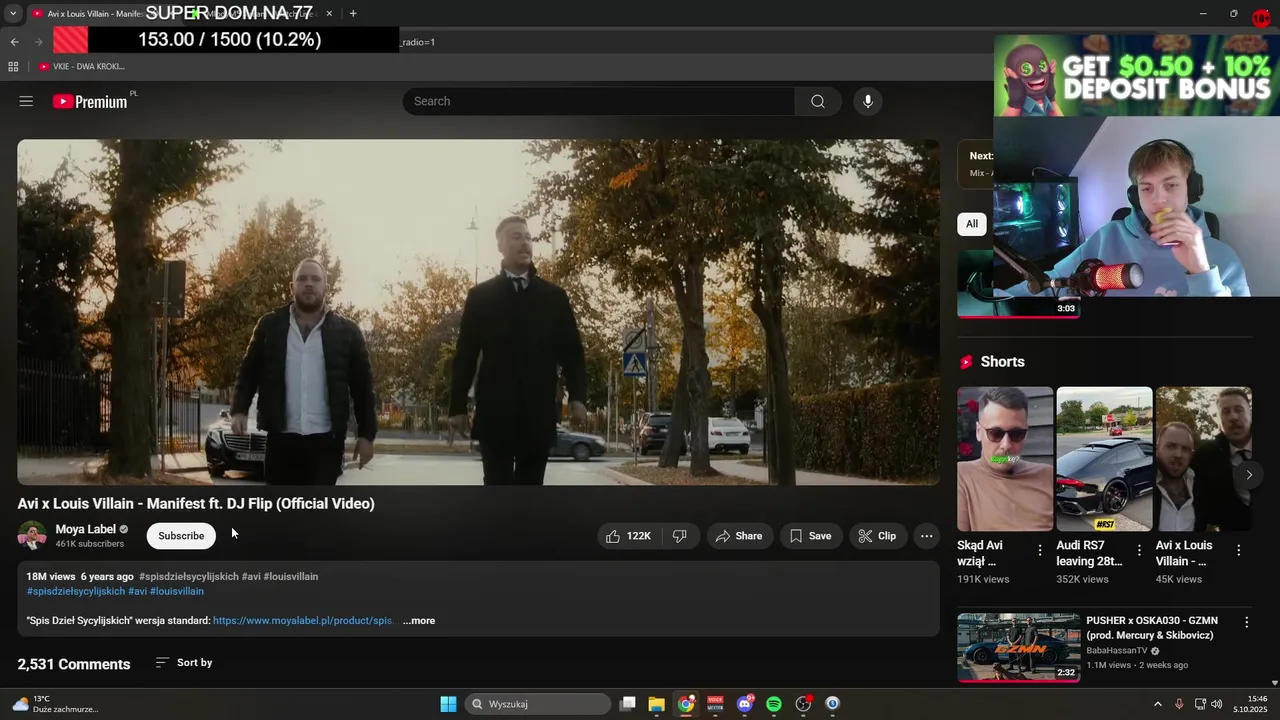Open the Moya Label channel name

coord(86,529)
